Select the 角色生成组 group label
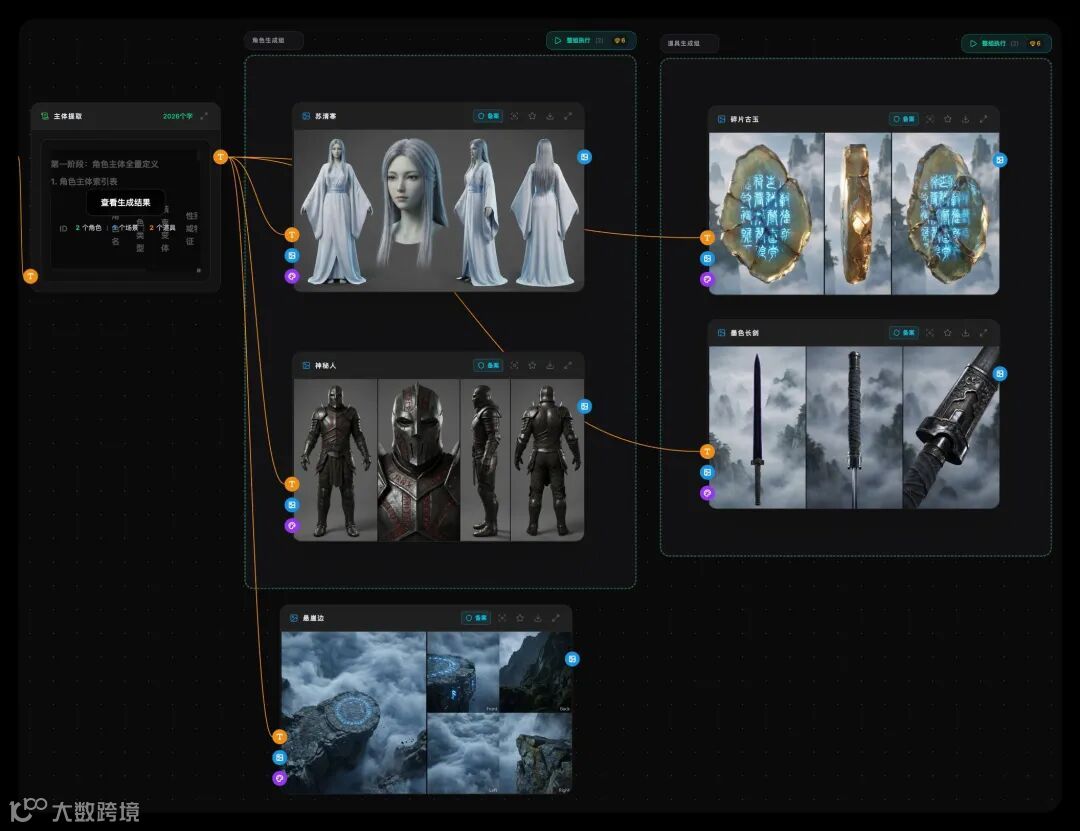The image size is (1080, 831). click(x=273, y=41)
